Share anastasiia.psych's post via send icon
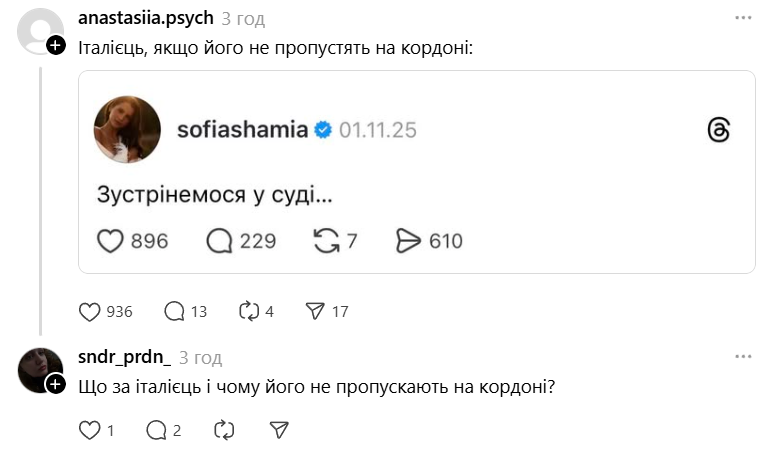773x450 pixels. [315, 311]
